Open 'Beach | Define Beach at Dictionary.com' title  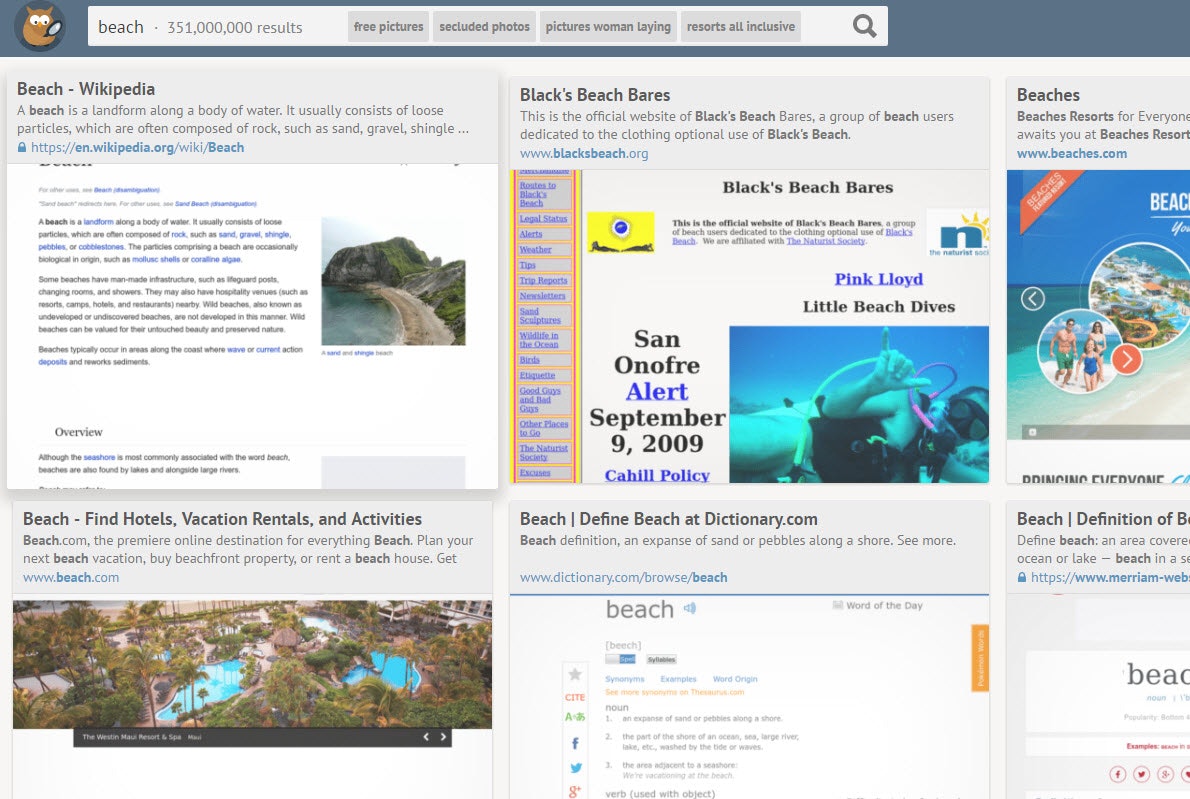[x=669, y=519]
